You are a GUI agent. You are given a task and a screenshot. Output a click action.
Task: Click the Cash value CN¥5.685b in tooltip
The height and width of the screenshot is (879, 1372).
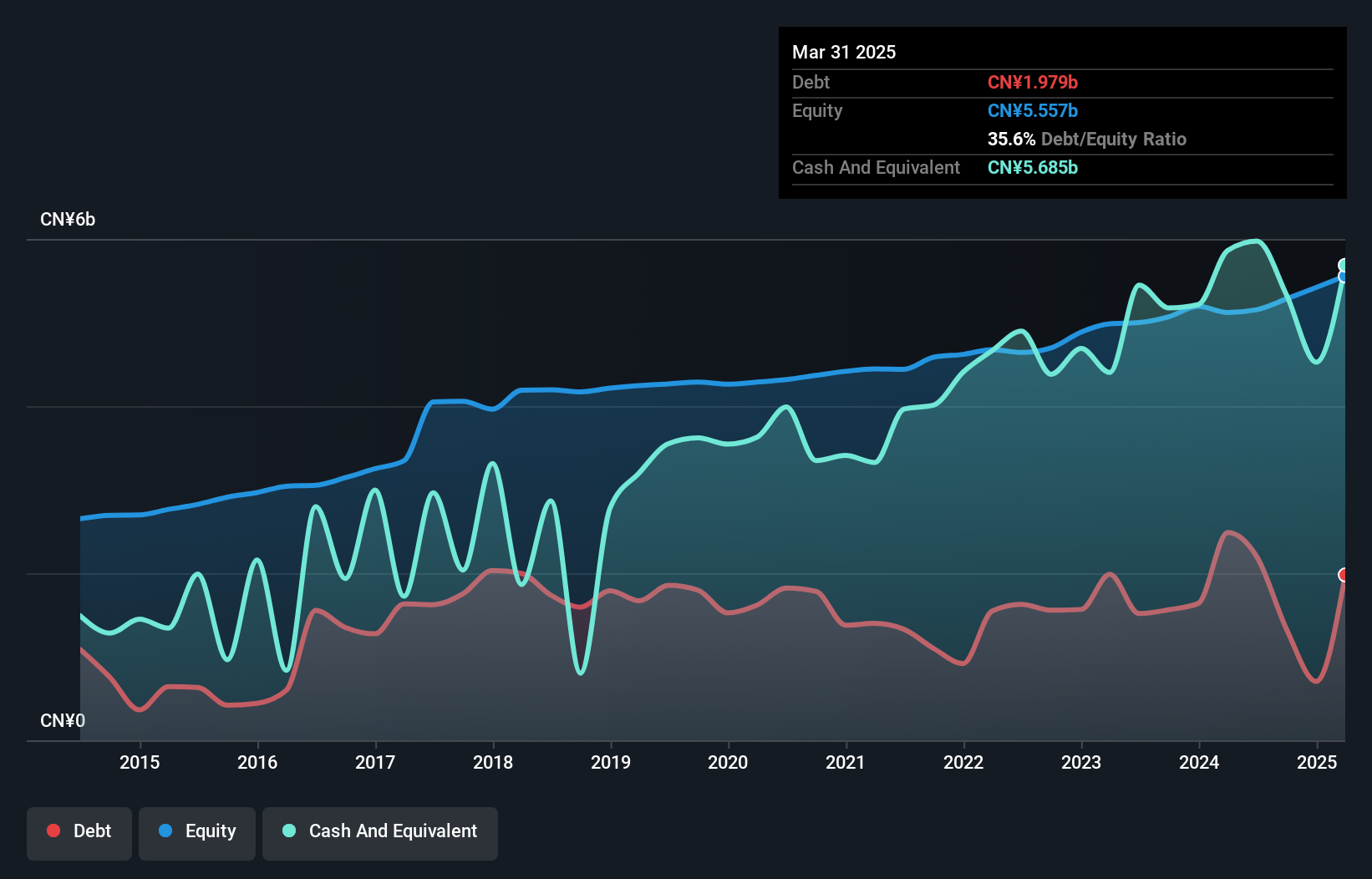point(1033,168)
